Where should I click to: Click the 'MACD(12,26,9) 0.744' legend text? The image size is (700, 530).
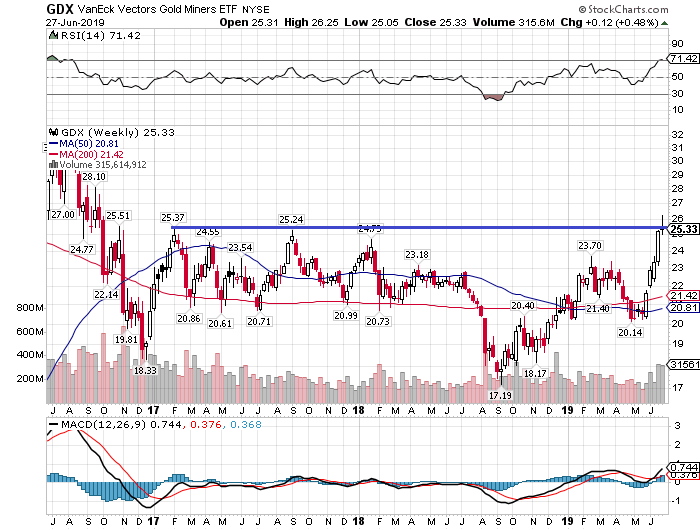(x=121, y=424)
